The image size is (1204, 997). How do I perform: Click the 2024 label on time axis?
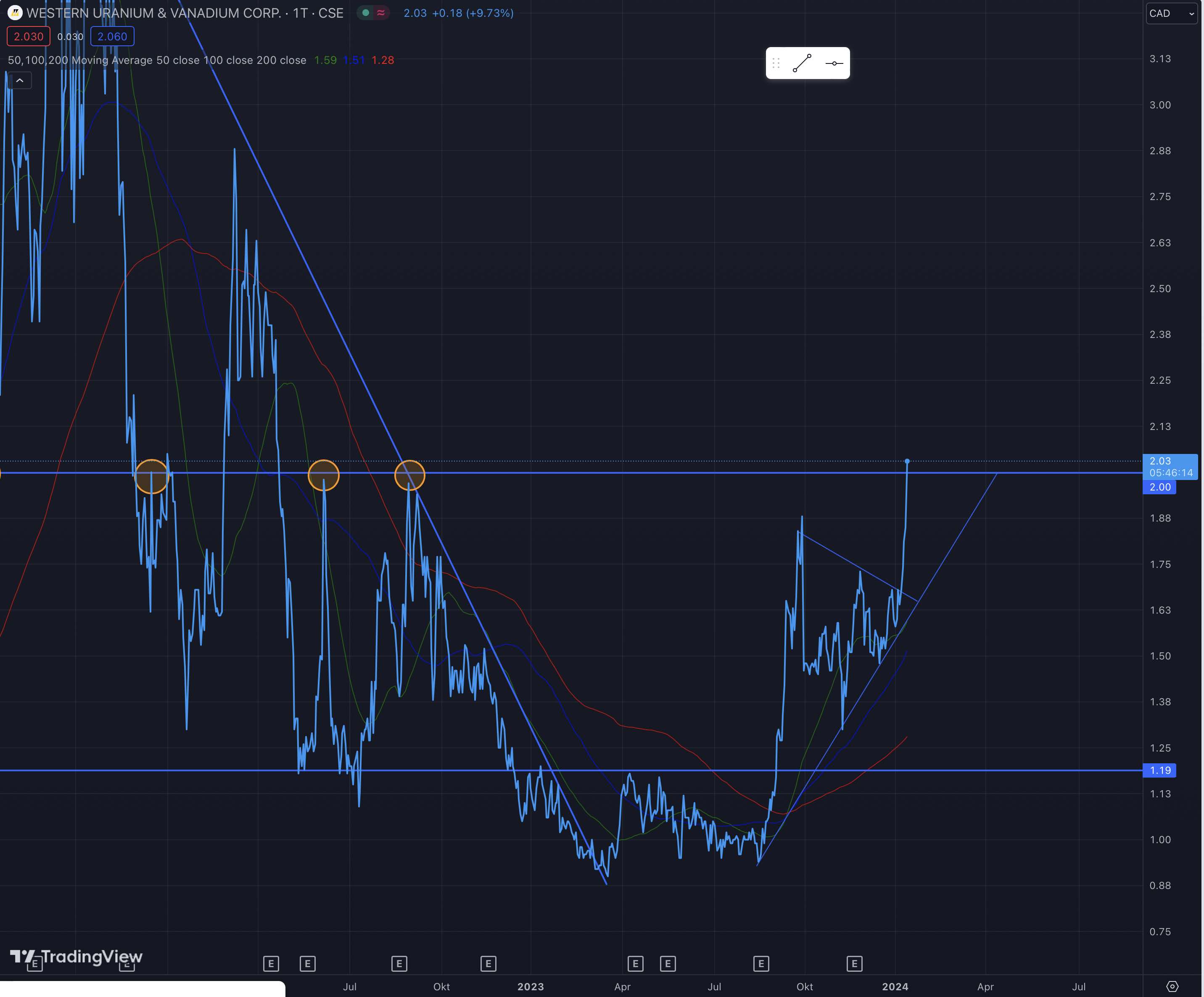point(895,986)
